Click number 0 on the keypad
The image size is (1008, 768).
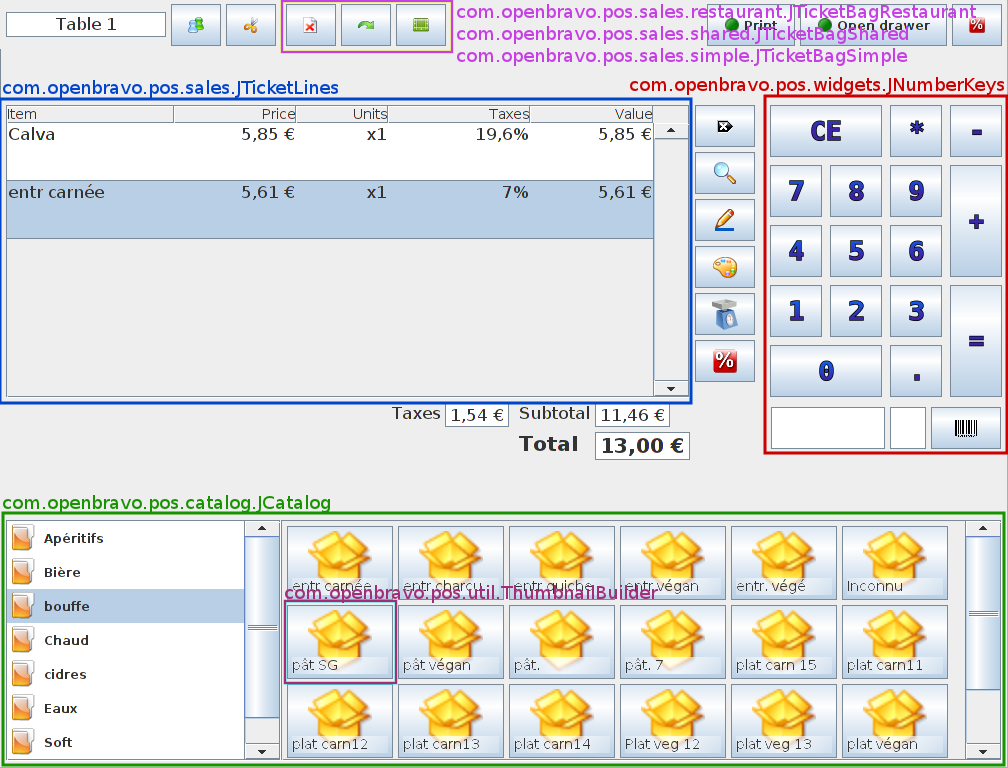tap(826, 371)
